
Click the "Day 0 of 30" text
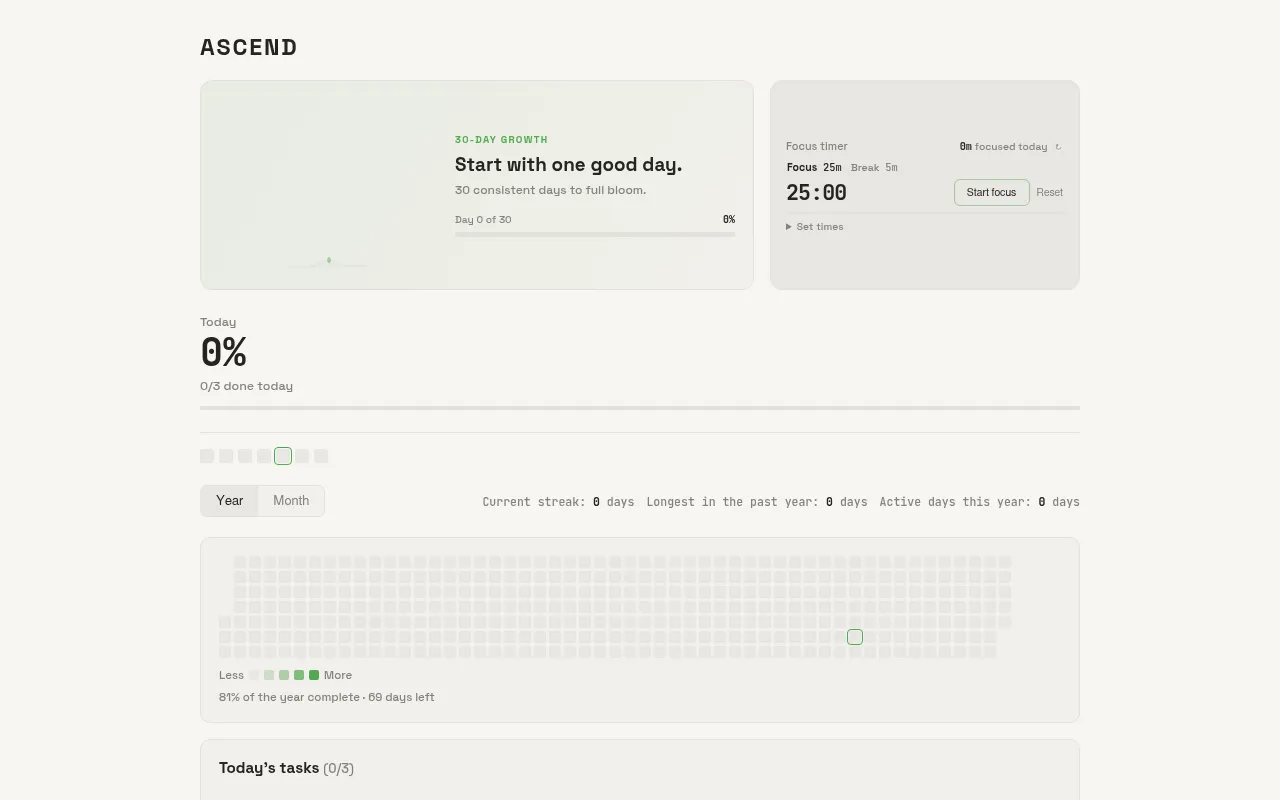[483, 220]
